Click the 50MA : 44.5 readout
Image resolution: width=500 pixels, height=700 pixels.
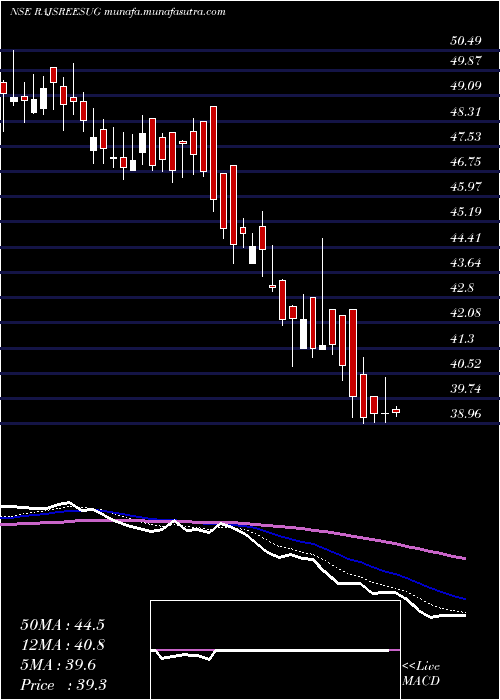click(x=62, y=625)
